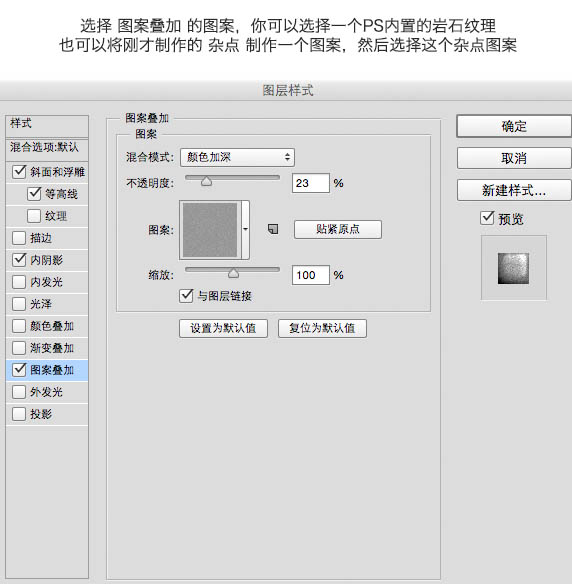
Task: Enable the 描边 checkbox
Action: click(19, 238)
